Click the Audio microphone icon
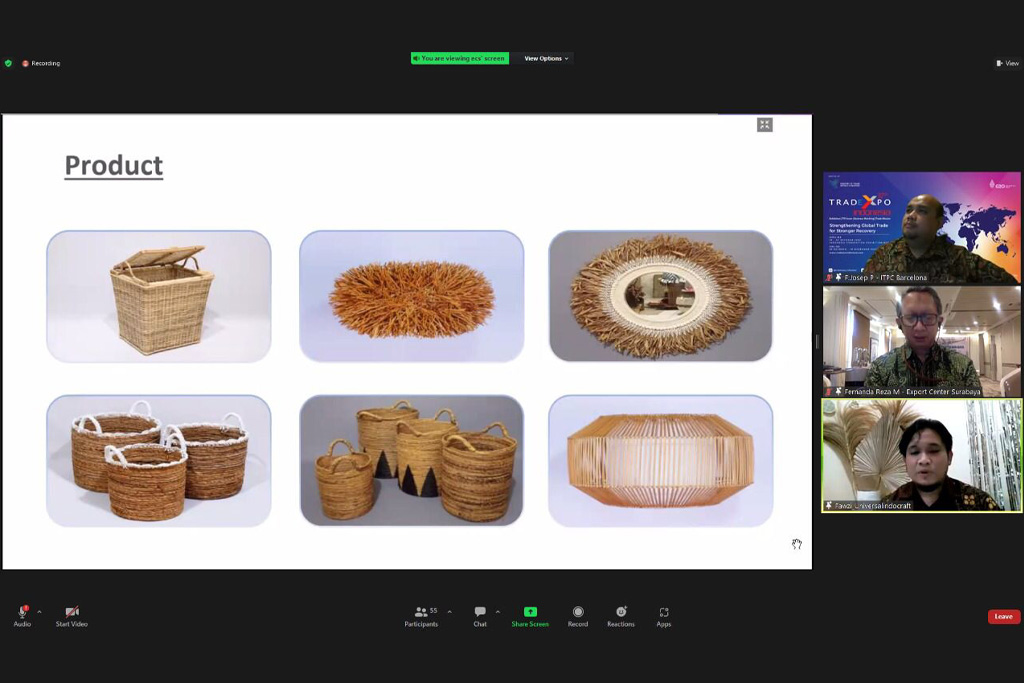 [22, 612]
